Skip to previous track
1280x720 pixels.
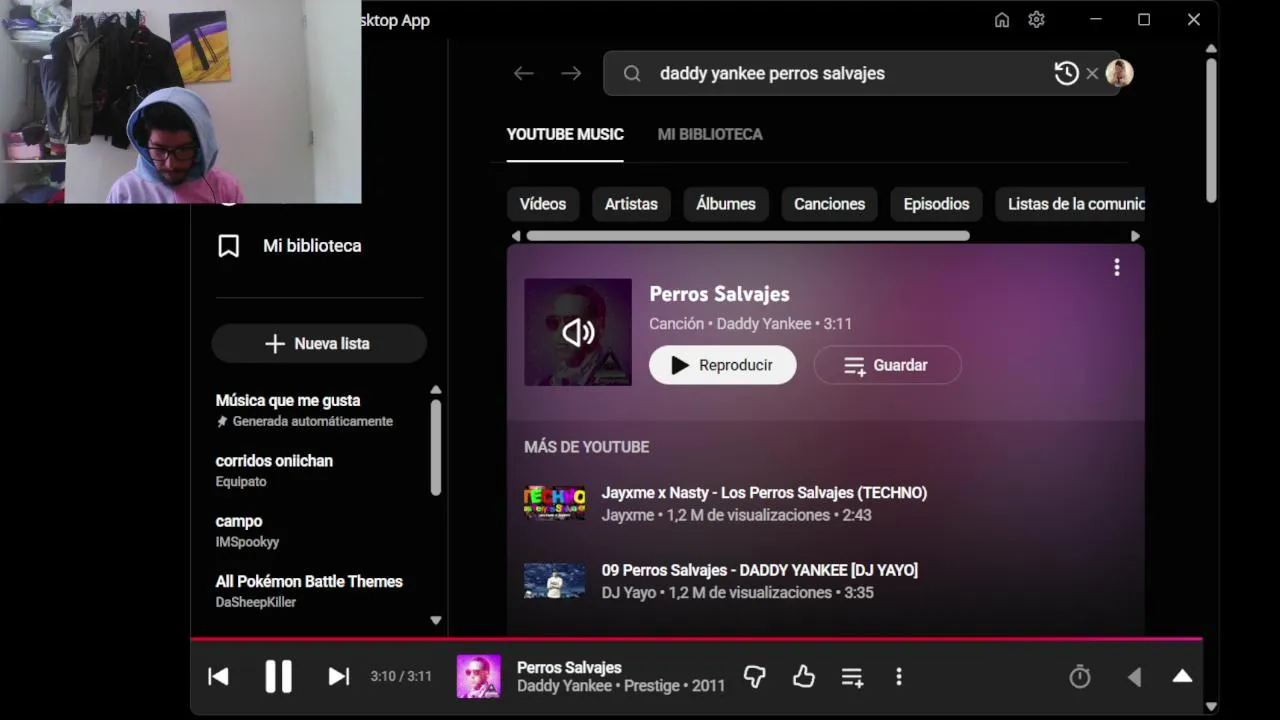218,677
